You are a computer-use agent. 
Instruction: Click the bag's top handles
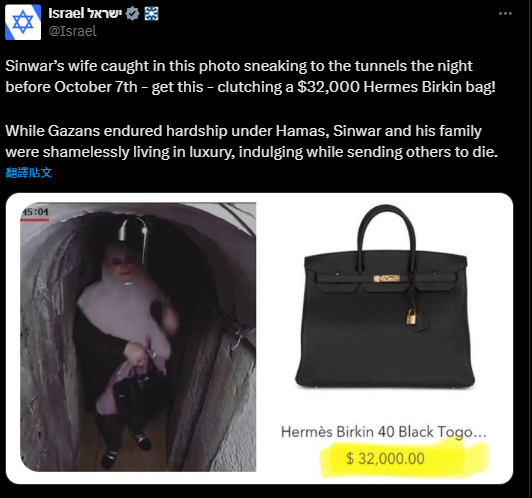pos(386,232)
